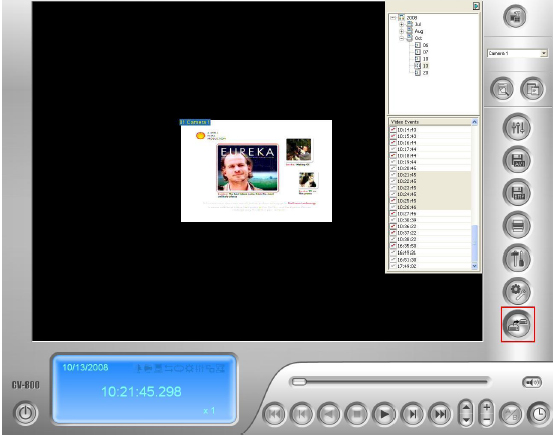Open the print button on the side panel
Screen dimensions: 555x436
pyautogui.click(x=517, y=226)
